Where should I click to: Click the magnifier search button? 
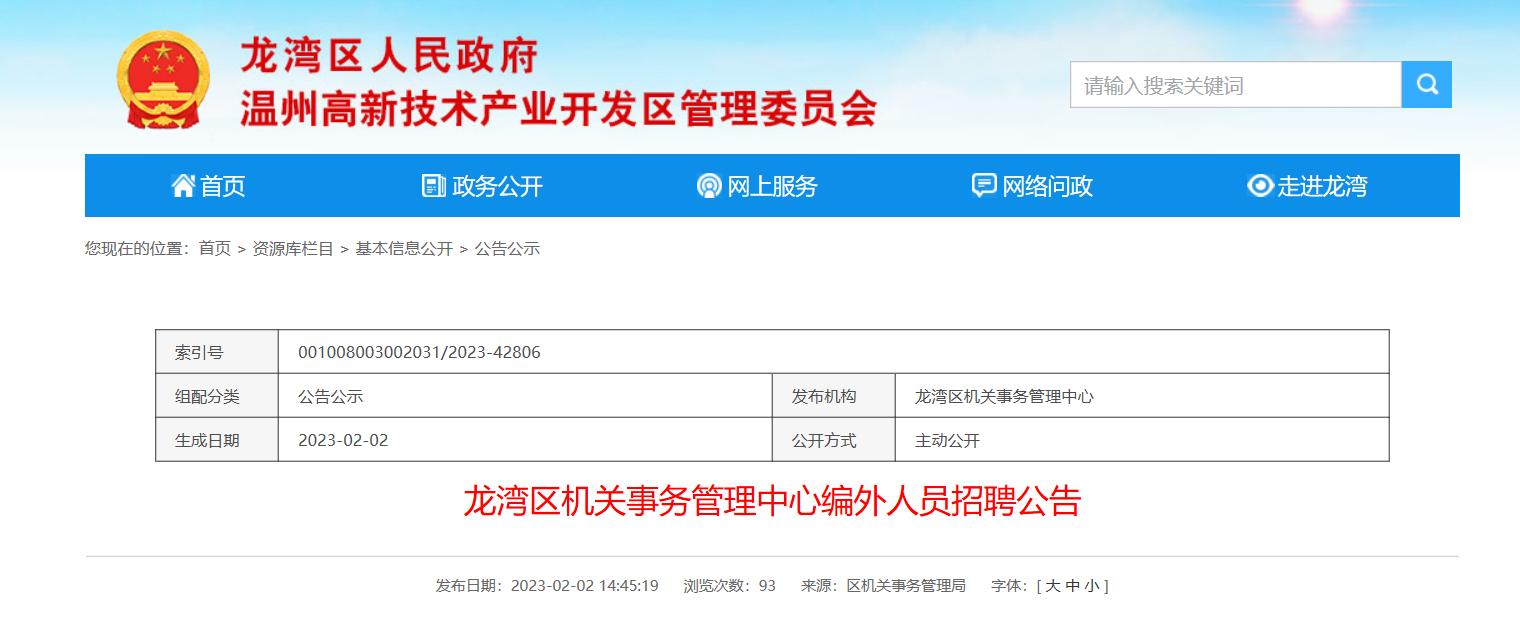[x=1426, y=84]
